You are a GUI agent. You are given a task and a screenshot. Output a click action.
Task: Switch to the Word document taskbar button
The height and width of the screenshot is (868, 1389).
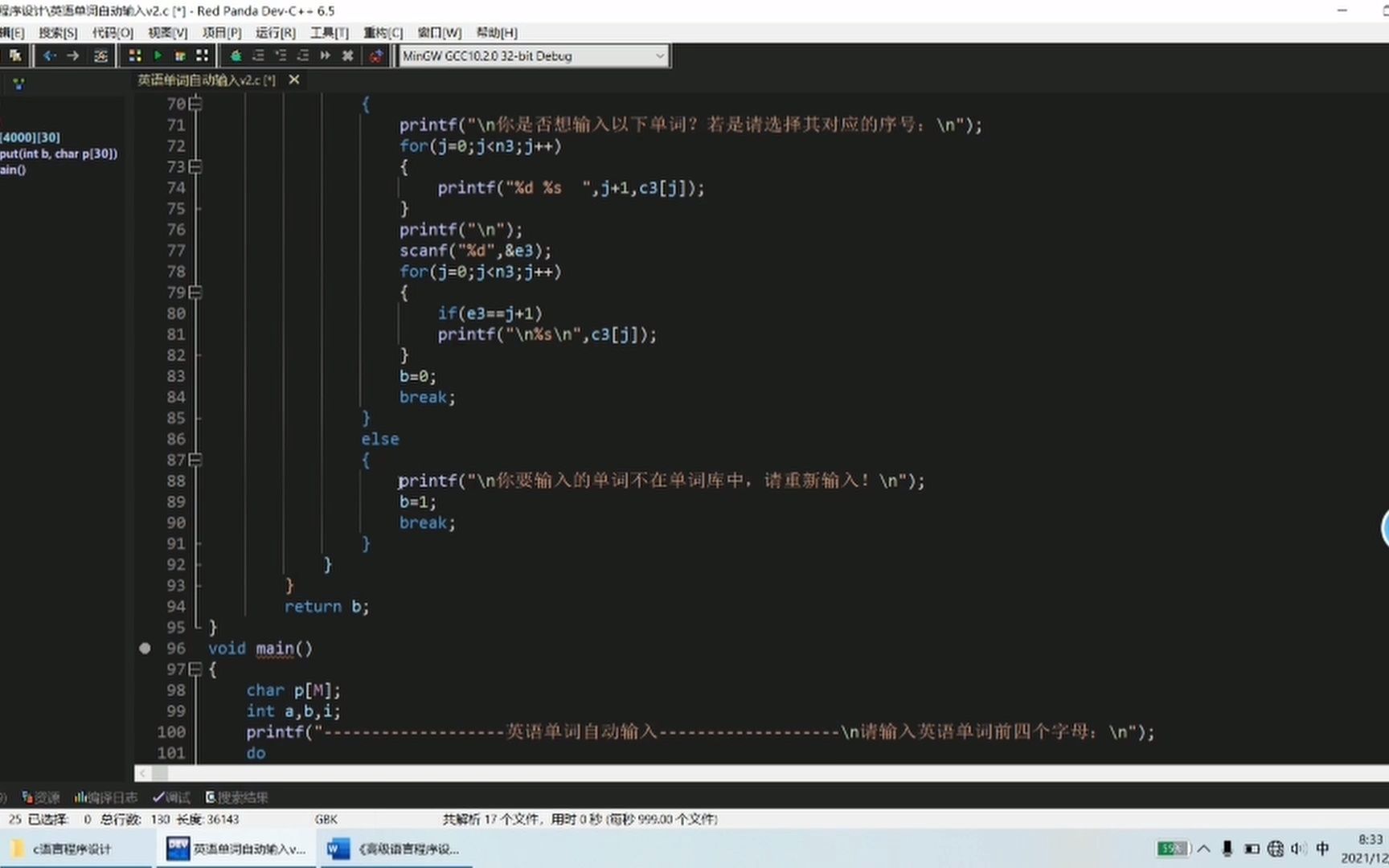click(395, 849)
